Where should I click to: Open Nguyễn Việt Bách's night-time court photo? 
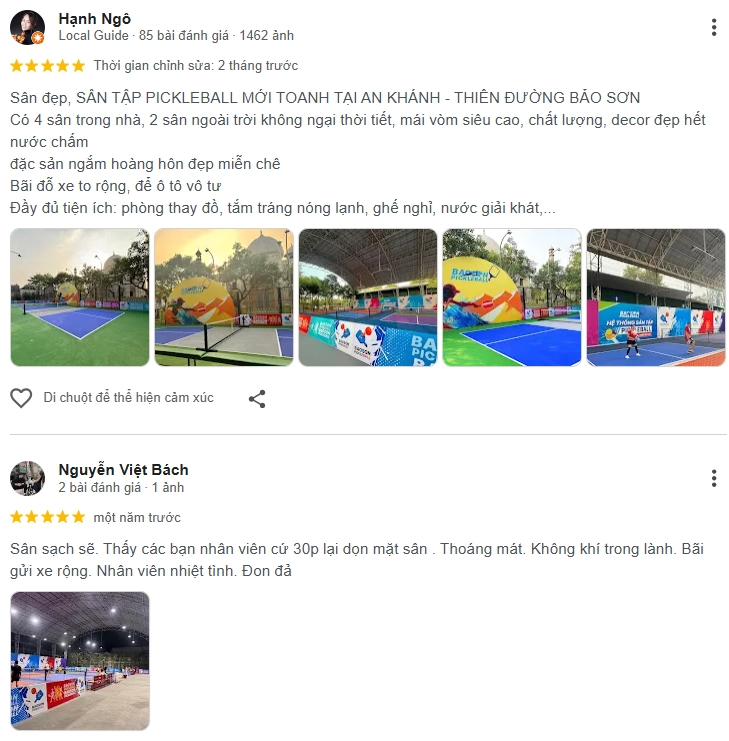(79, 661)
